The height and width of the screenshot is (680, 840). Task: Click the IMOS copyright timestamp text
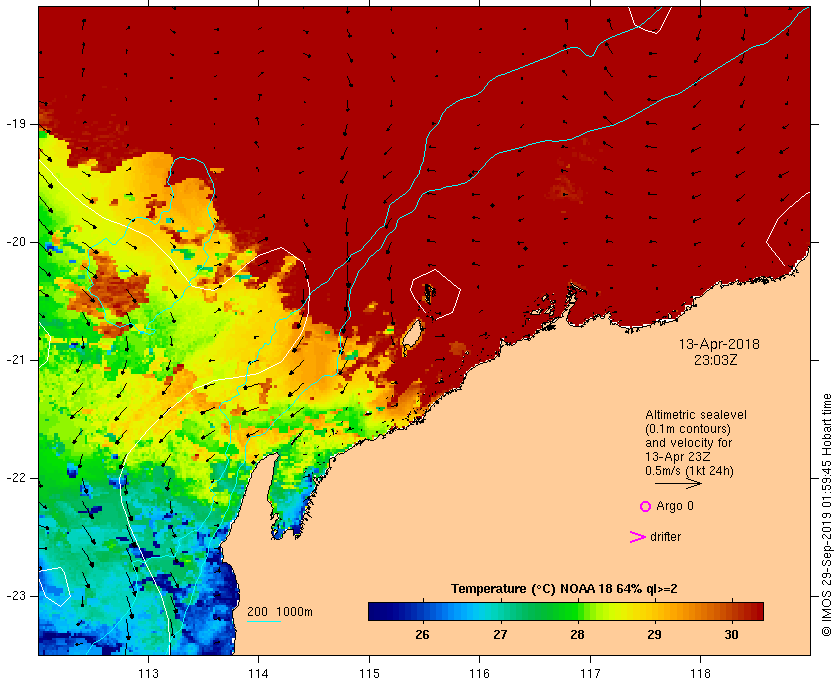tap(826, 515)
